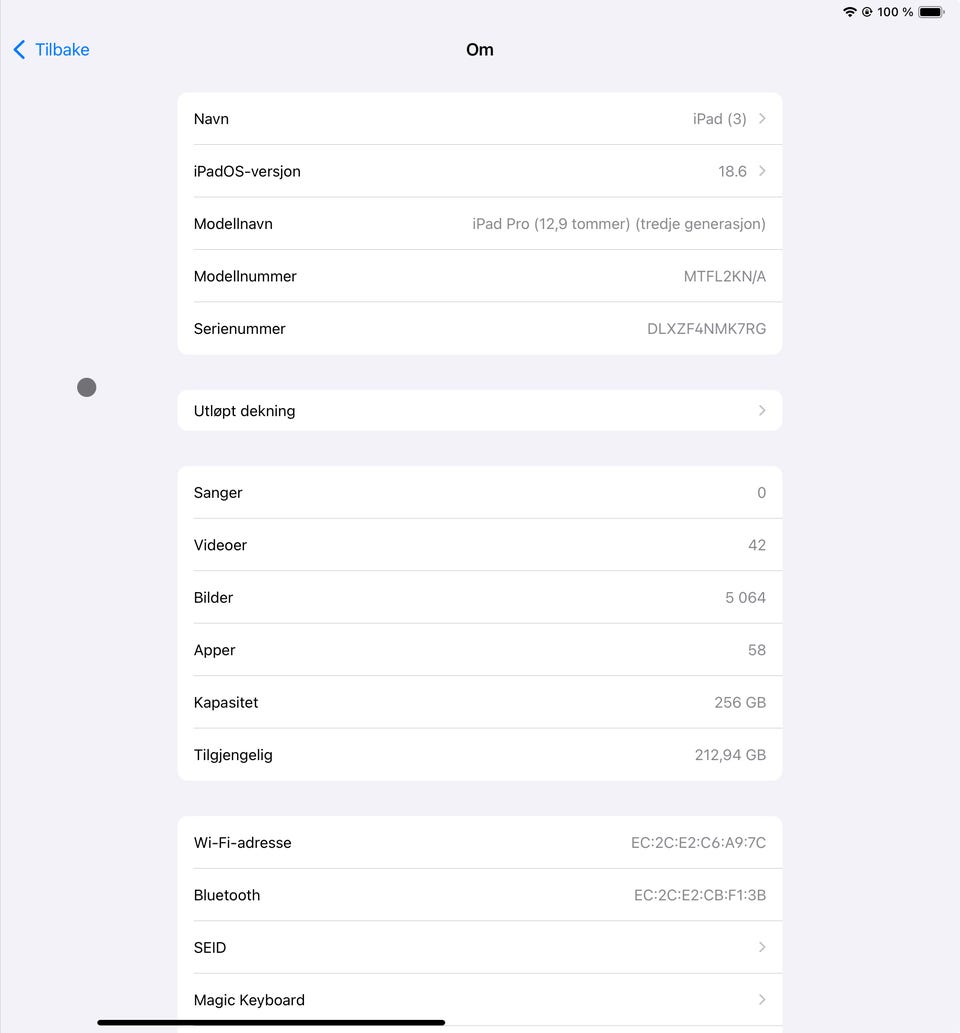Image resolution: width=960 pixels, height=1033 pixels.
Task: Open Utløpt dekning details chevron
Action: point(762,411)
